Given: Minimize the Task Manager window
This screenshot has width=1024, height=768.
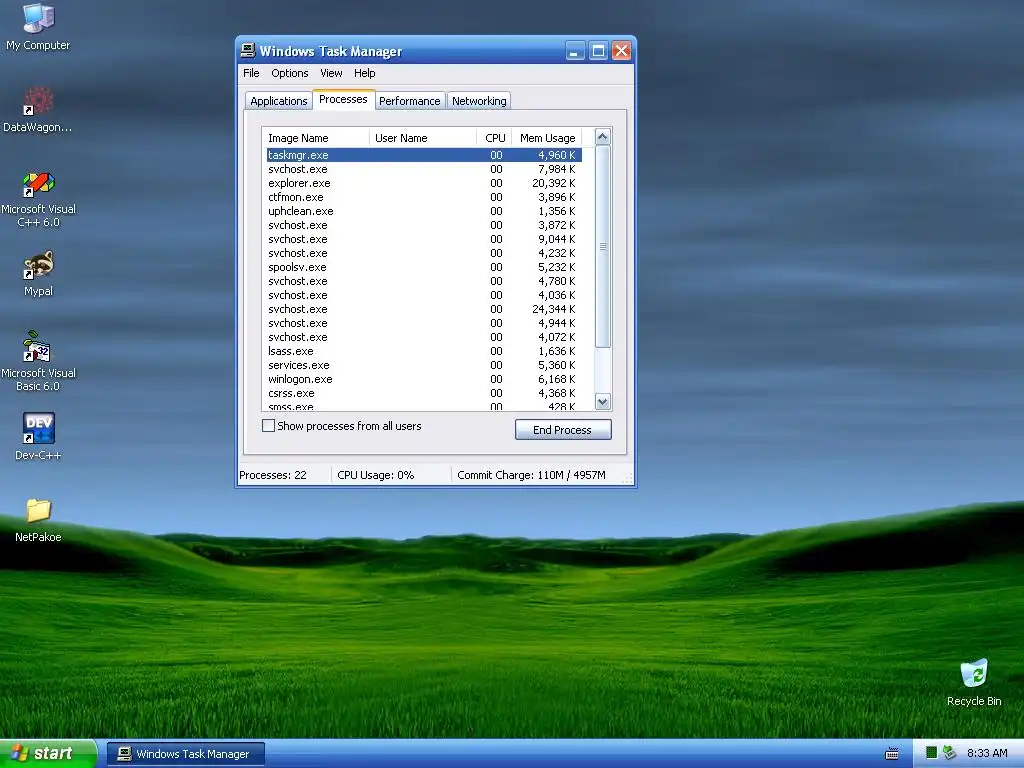Looking at the screenshot, I should pos(574,51).
